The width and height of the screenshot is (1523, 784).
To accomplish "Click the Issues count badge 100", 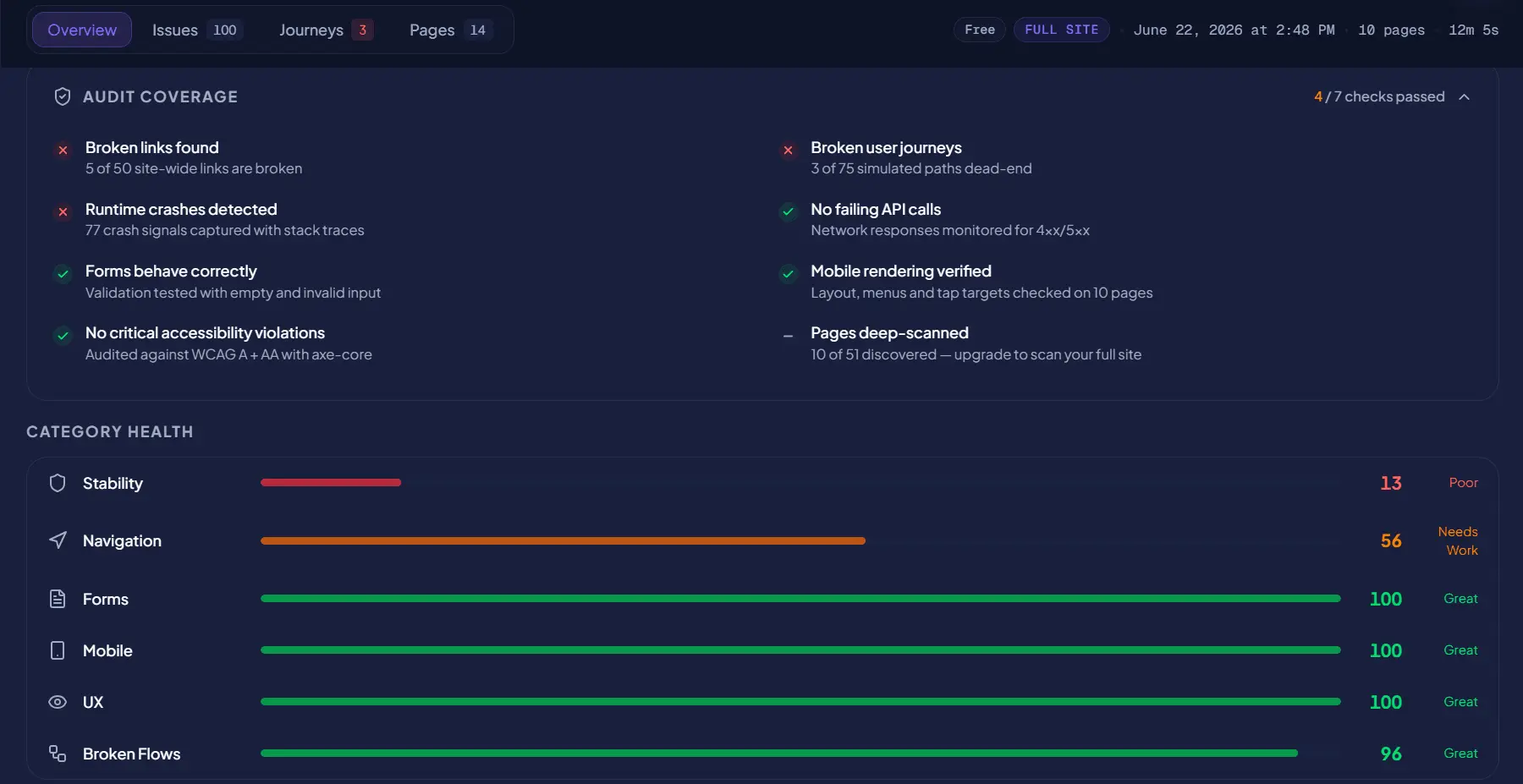I will point(224,30).
